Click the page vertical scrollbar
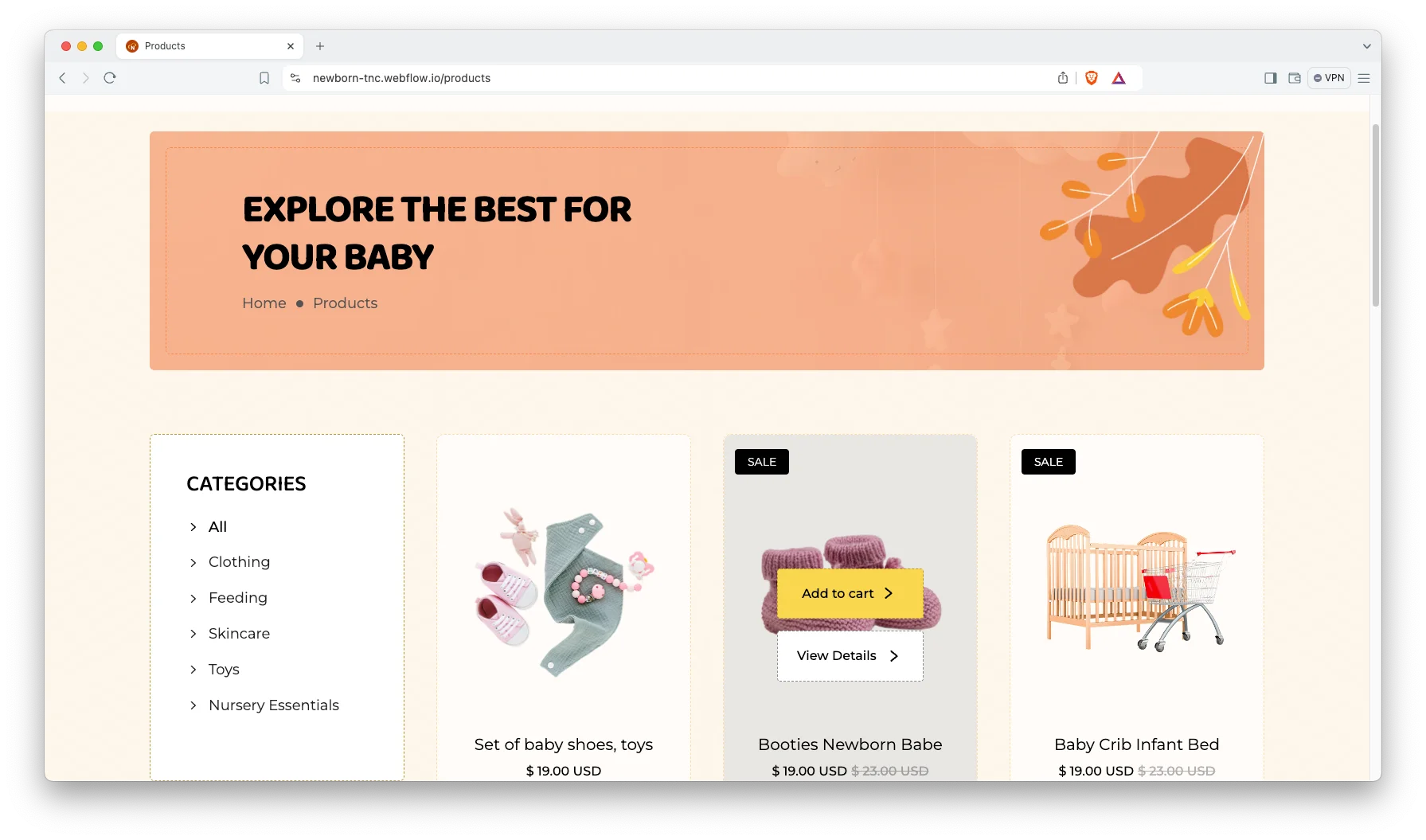Image resolution: width=1426 pixels, height=840 pixels. click(1375, 215)
